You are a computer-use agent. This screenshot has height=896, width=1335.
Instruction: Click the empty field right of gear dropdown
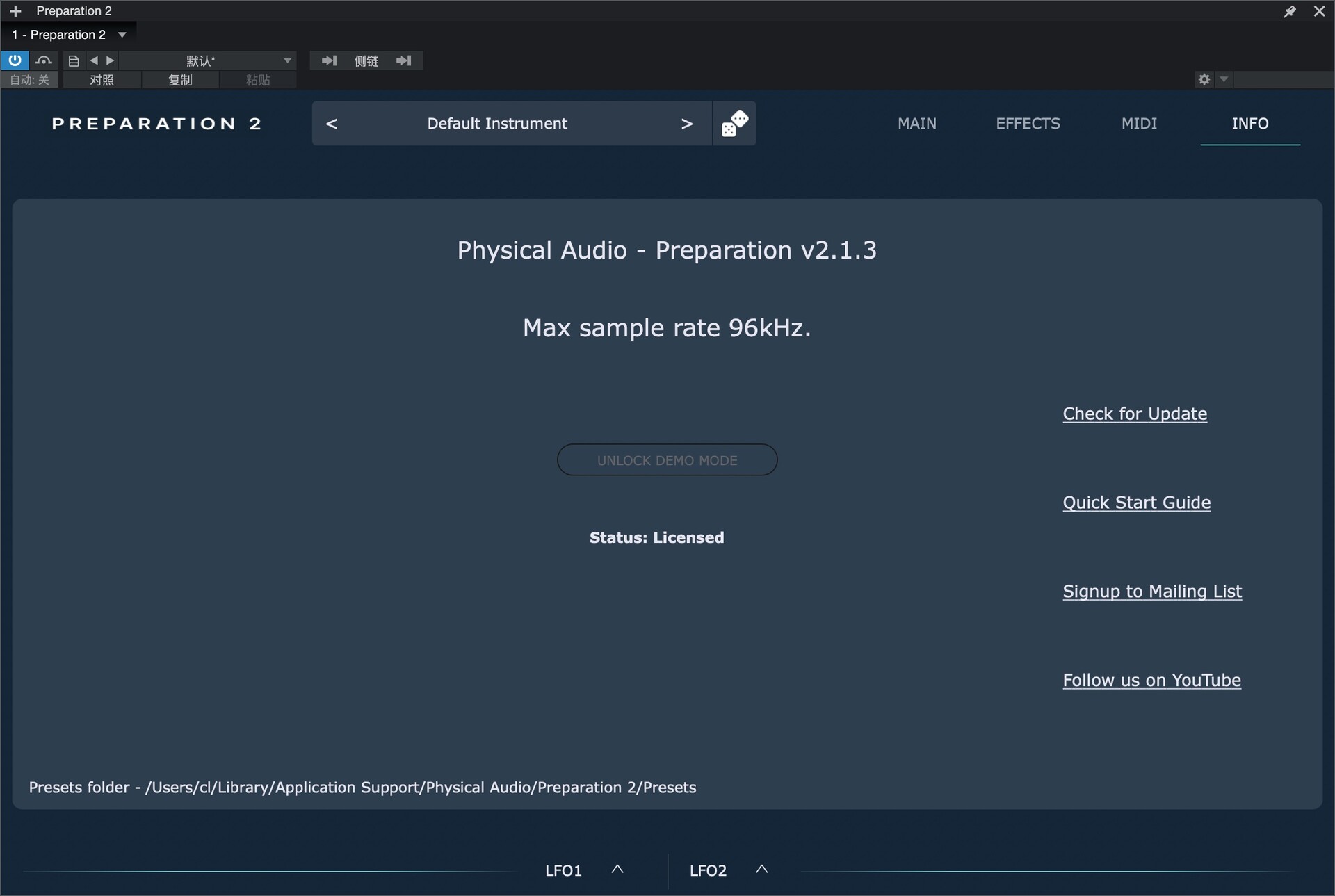(1284, 79)
